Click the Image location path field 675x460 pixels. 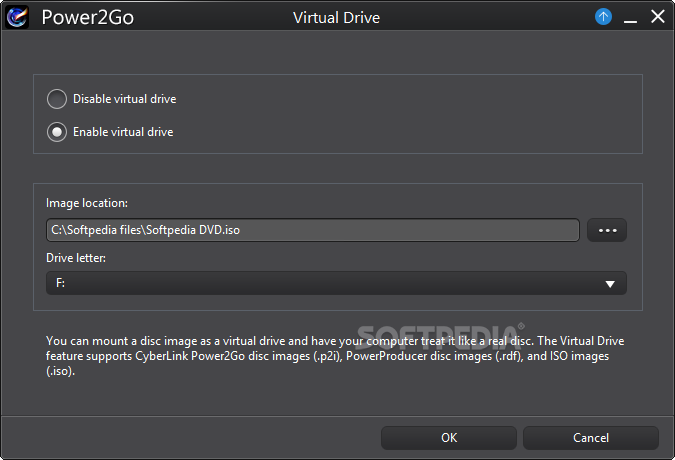tap(313, 230)
